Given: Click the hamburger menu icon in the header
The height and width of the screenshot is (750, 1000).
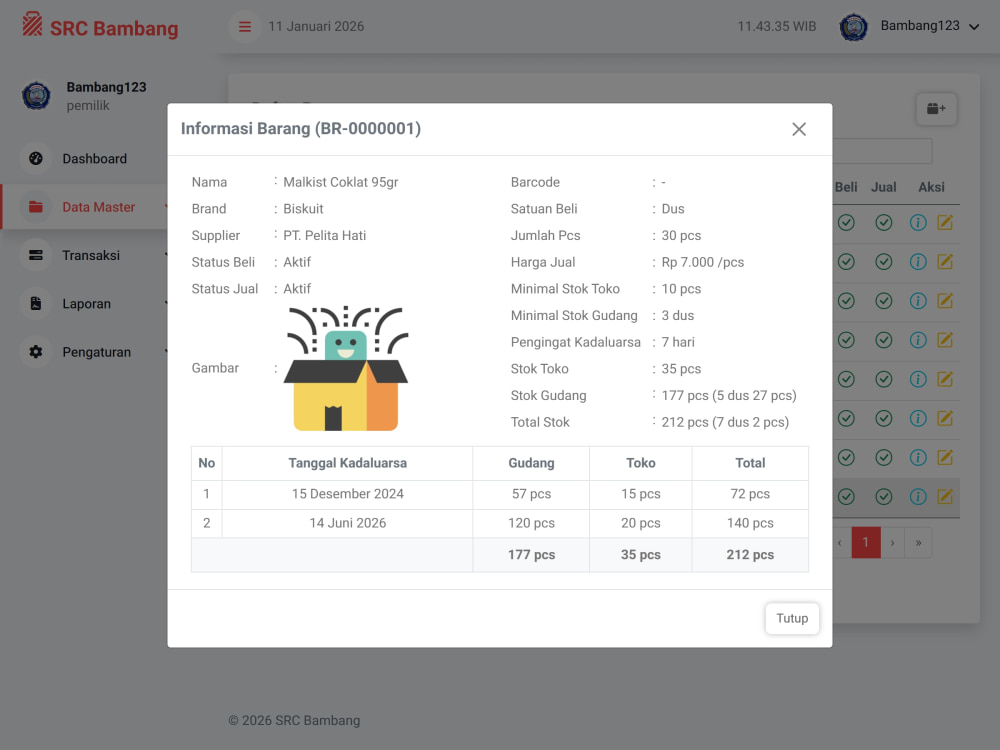Looking at the screenshot, I should pos(245,27).
